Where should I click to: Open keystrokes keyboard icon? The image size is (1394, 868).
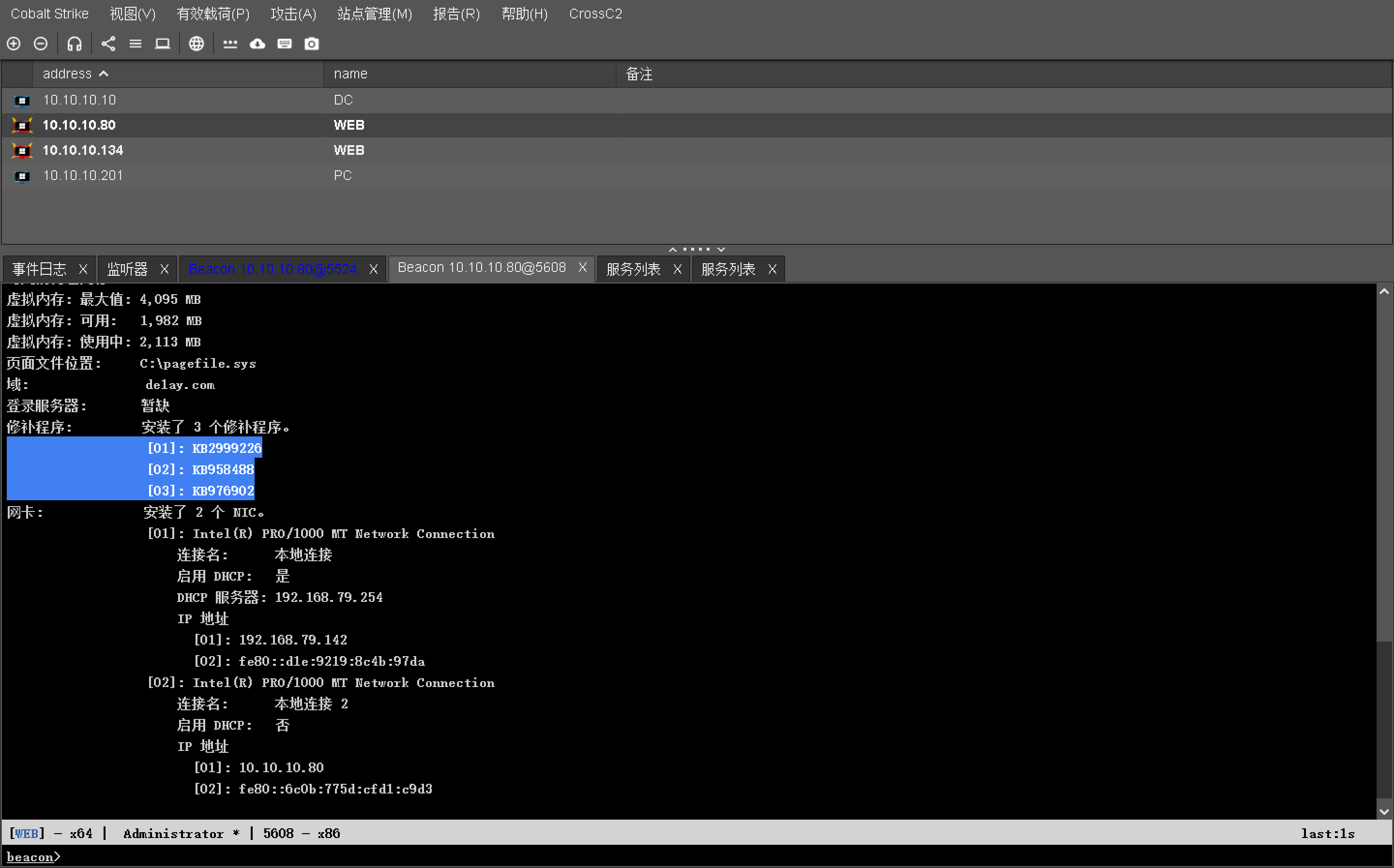284,44
